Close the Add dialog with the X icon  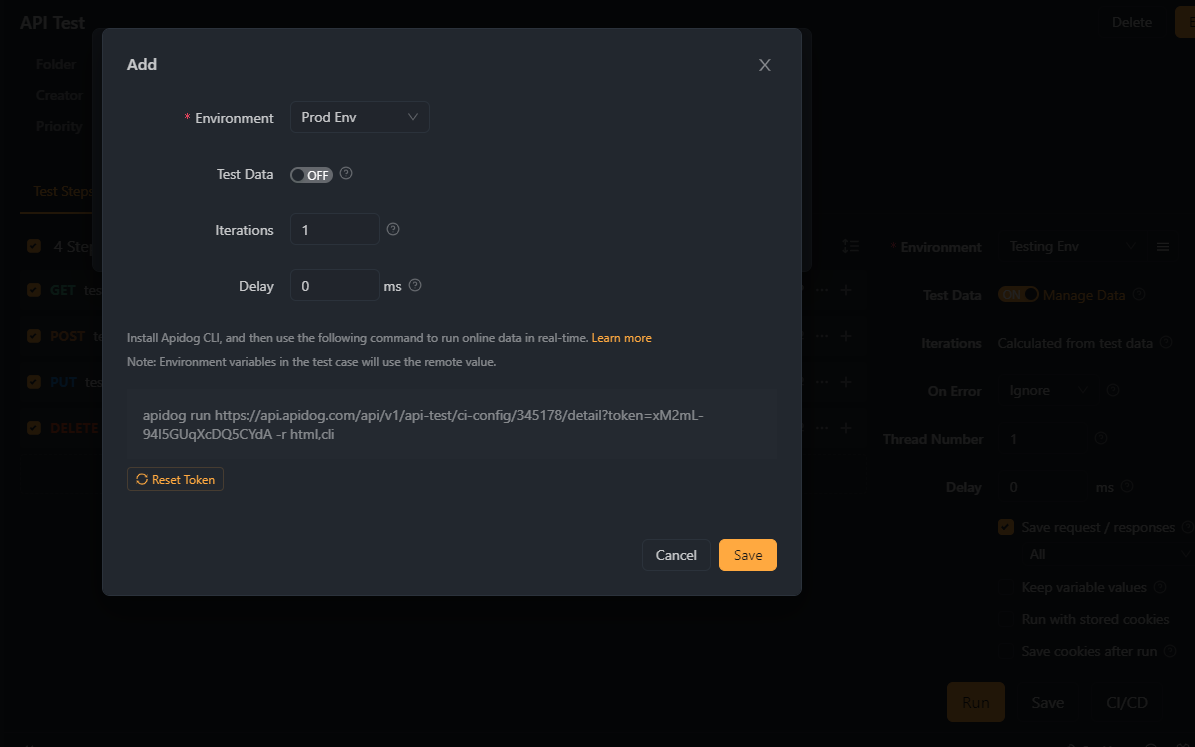[x=764, y=65]
